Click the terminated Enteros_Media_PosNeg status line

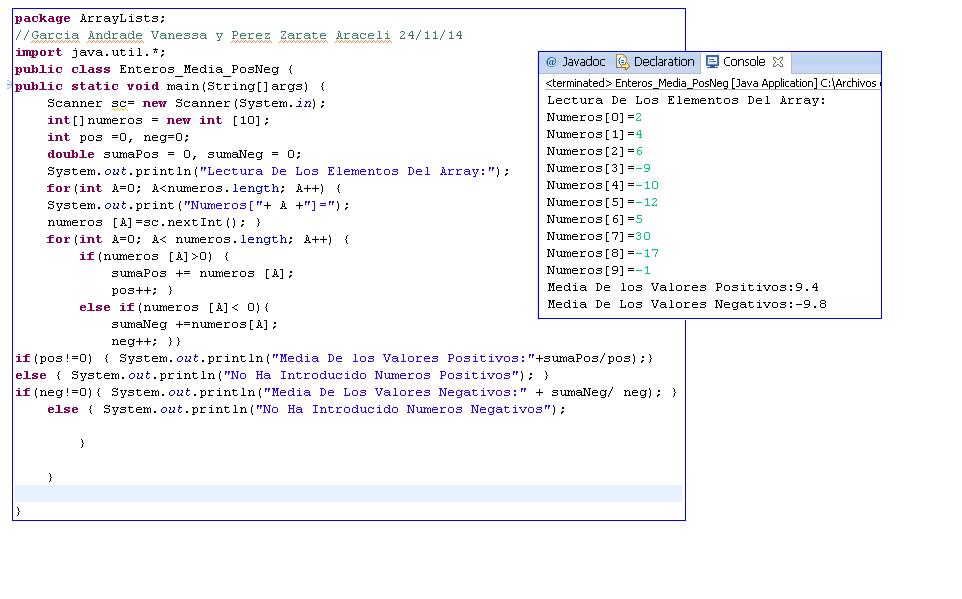712,83
